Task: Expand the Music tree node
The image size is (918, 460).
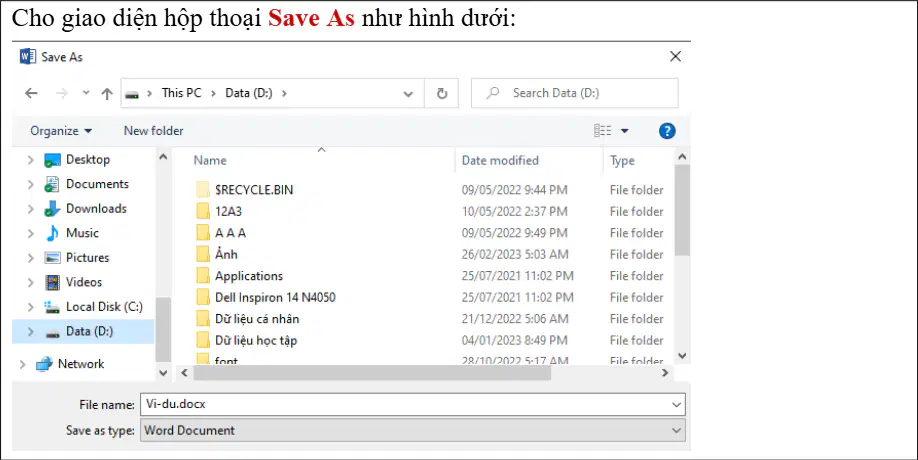Action: click(x=30, y=234)
